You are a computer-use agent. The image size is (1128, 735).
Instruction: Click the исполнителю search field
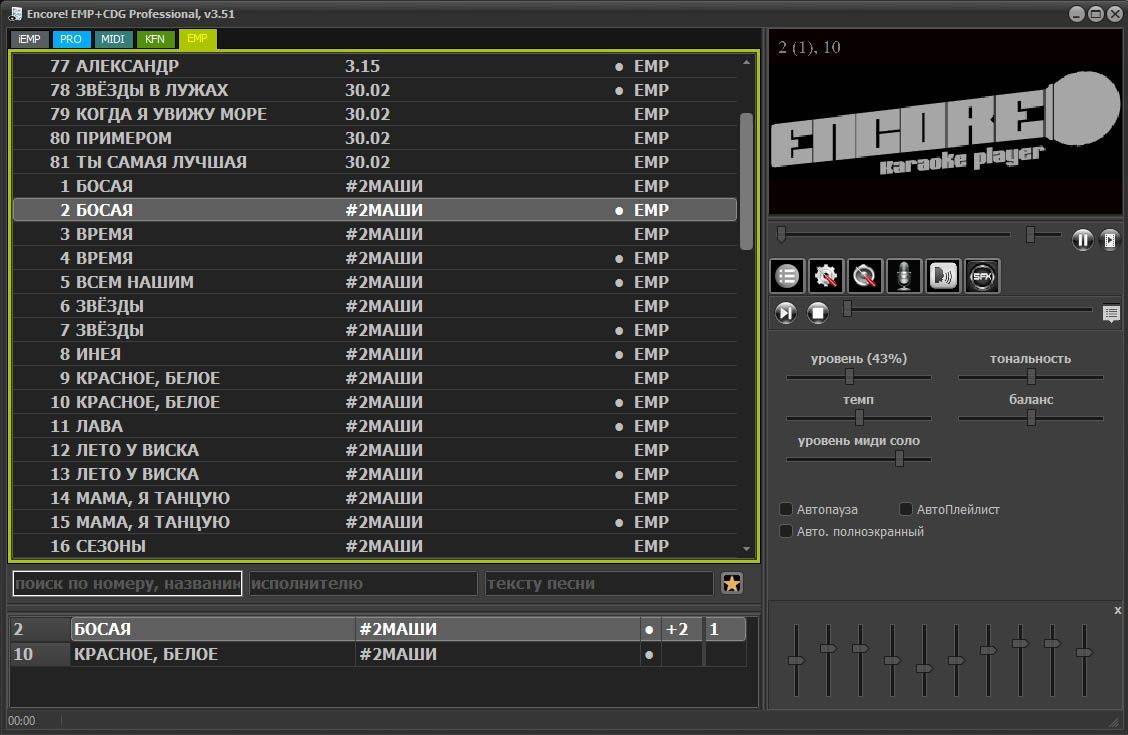pyautogui.click(x=363, y=583)
